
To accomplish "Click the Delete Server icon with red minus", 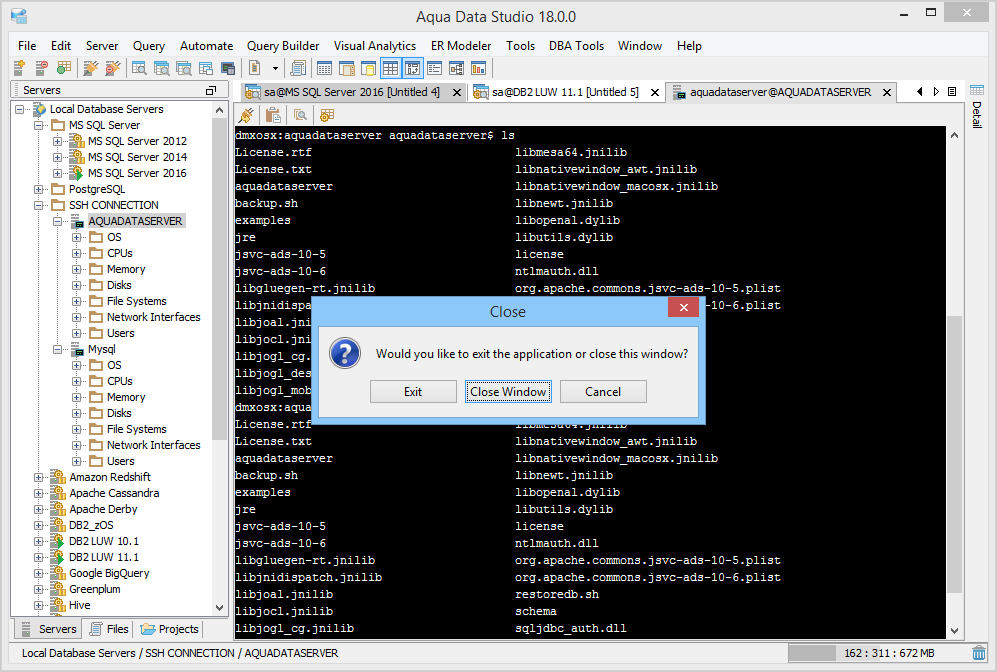I will [41, 68].
